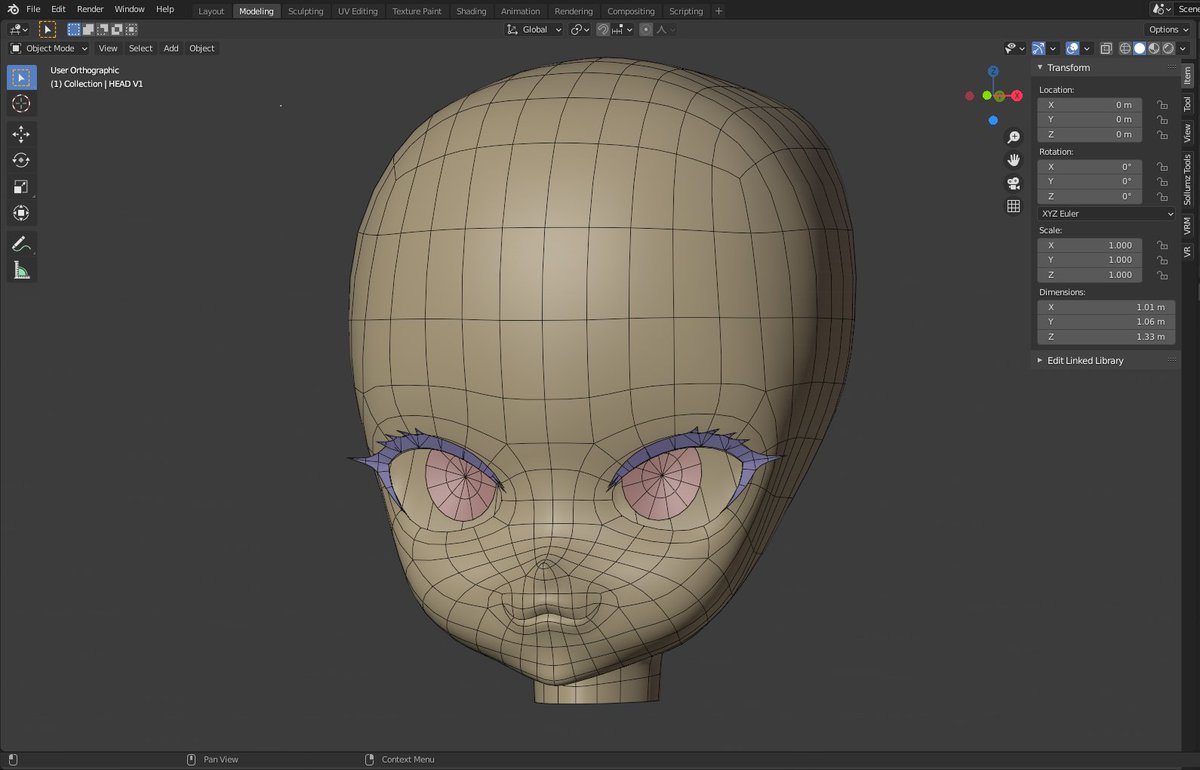1200x770 pixels.
Task: Switch to the Sculpting workspace tab
Action: click(305, 11)
